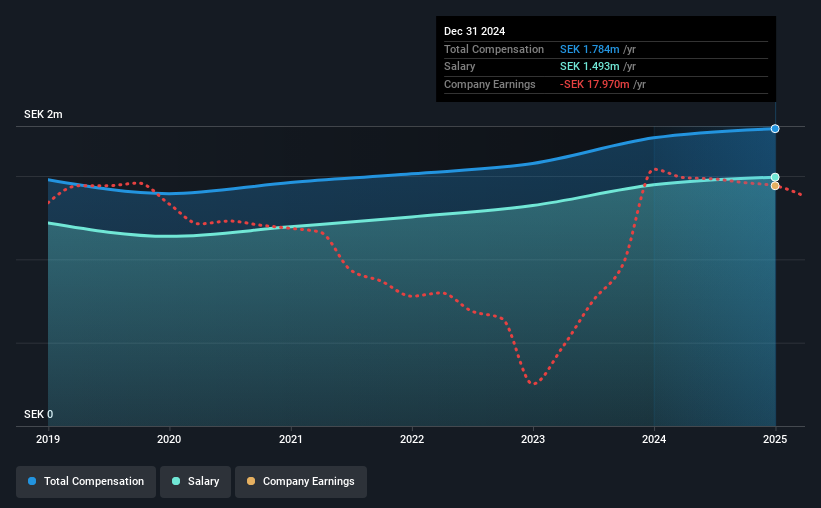Click the SEK 1.493m salary value
This screenshot has height=508, width=821.
point(590,67)
